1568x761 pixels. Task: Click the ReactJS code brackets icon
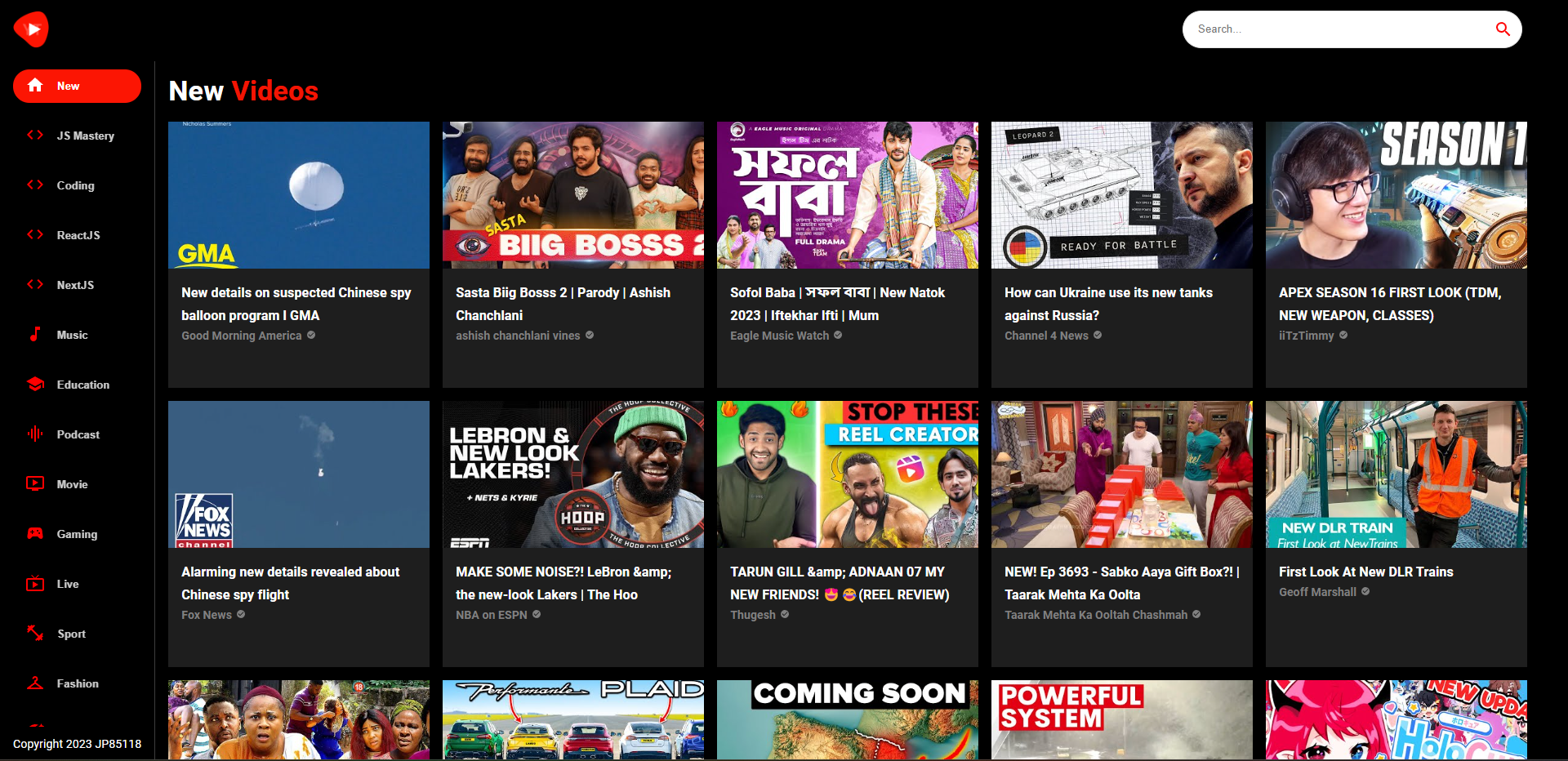click(x=35, y=235)
